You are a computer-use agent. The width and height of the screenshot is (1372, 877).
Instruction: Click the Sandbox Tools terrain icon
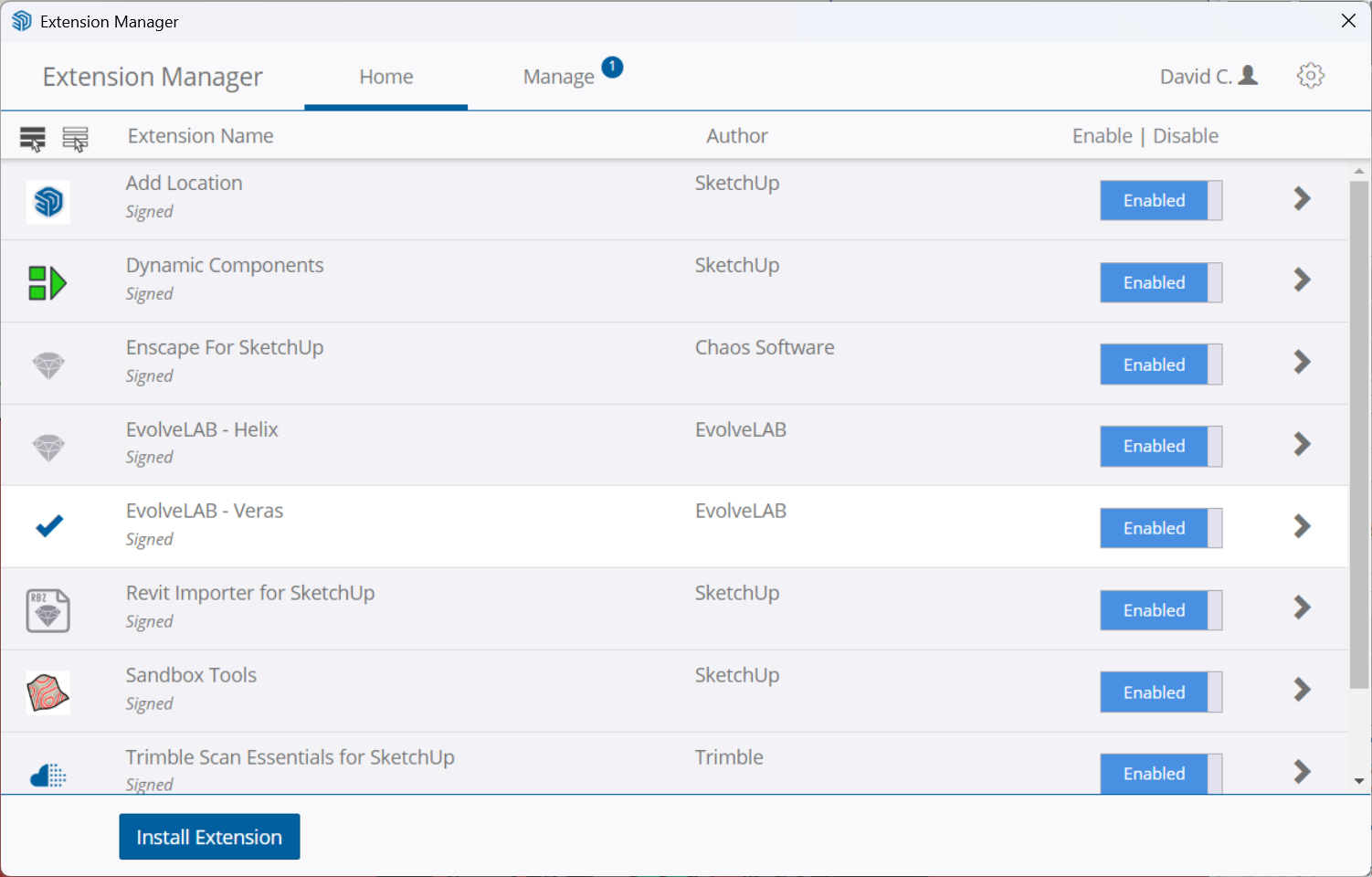click(48, 692)
